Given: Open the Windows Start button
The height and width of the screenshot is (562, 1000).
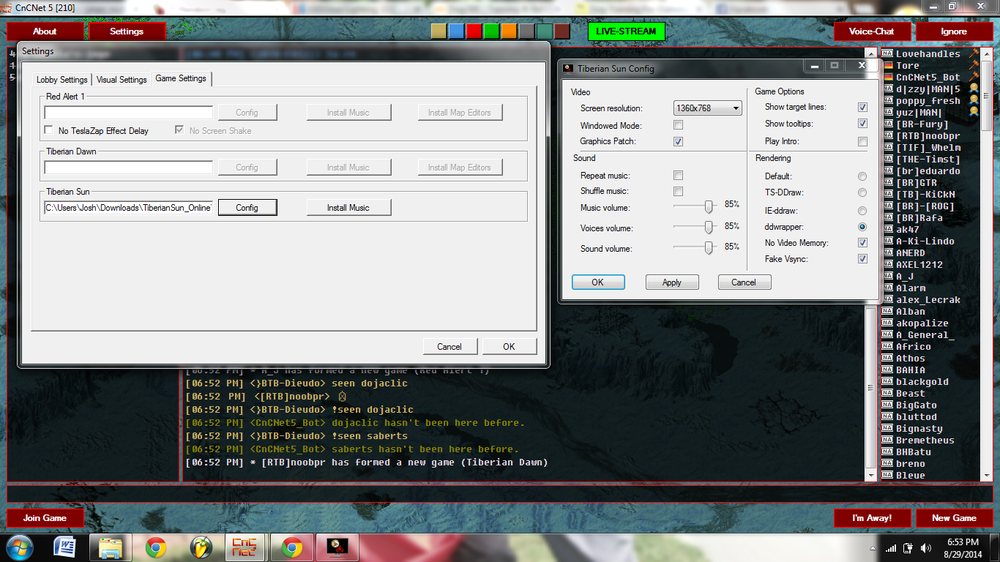Looking at the screenshot, I should pos(20,548).
